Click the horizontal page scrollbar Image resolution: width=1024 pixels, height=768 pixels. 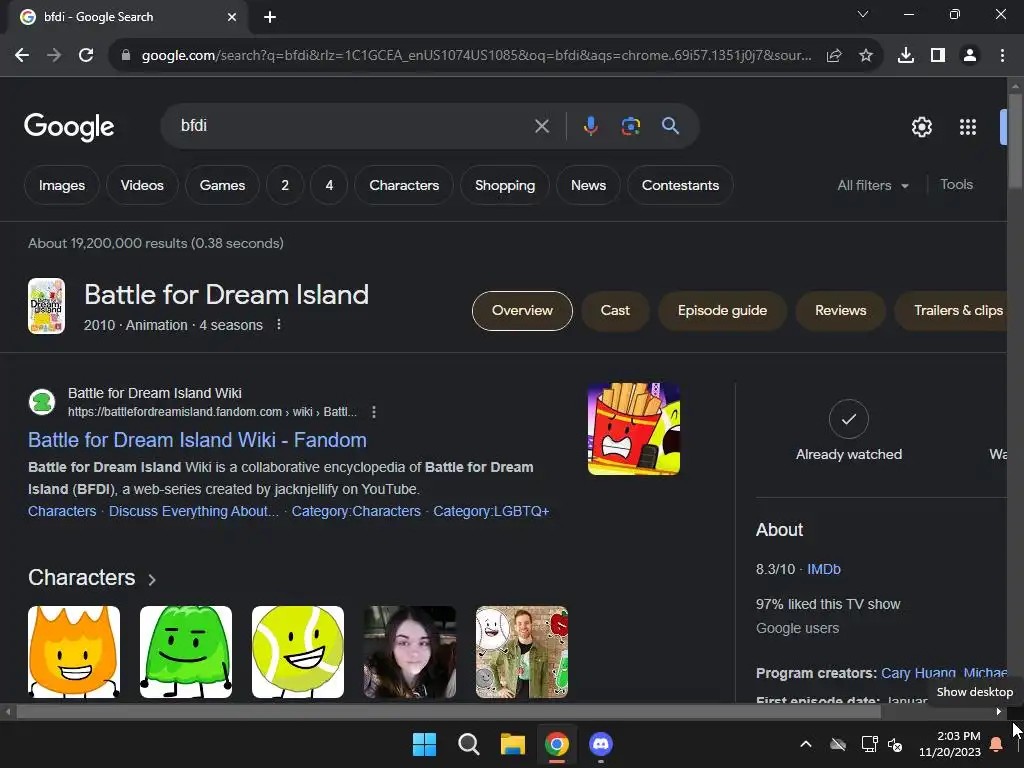449,712
